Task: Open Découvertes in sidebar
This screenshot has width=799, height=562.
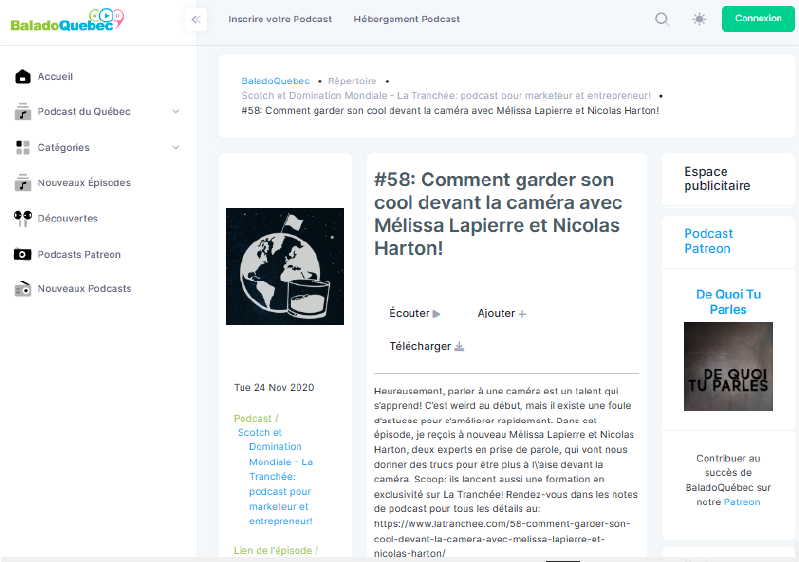Action: (x=68, y=219)
